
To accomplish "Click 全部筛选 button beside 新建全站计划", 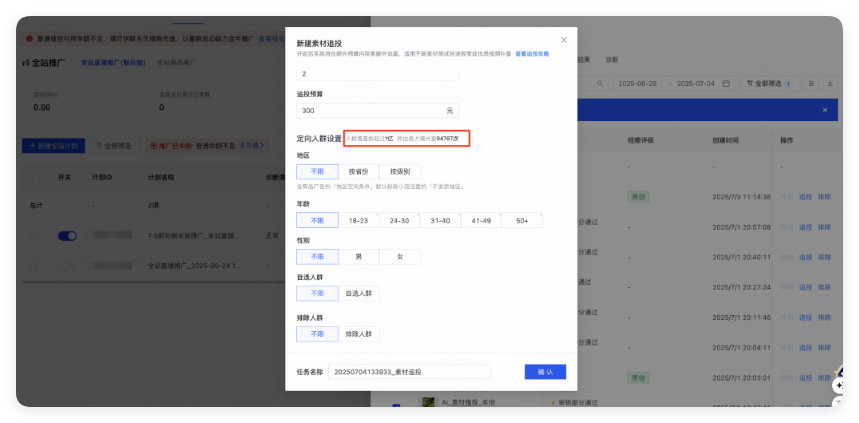I will tap(113, 146).
